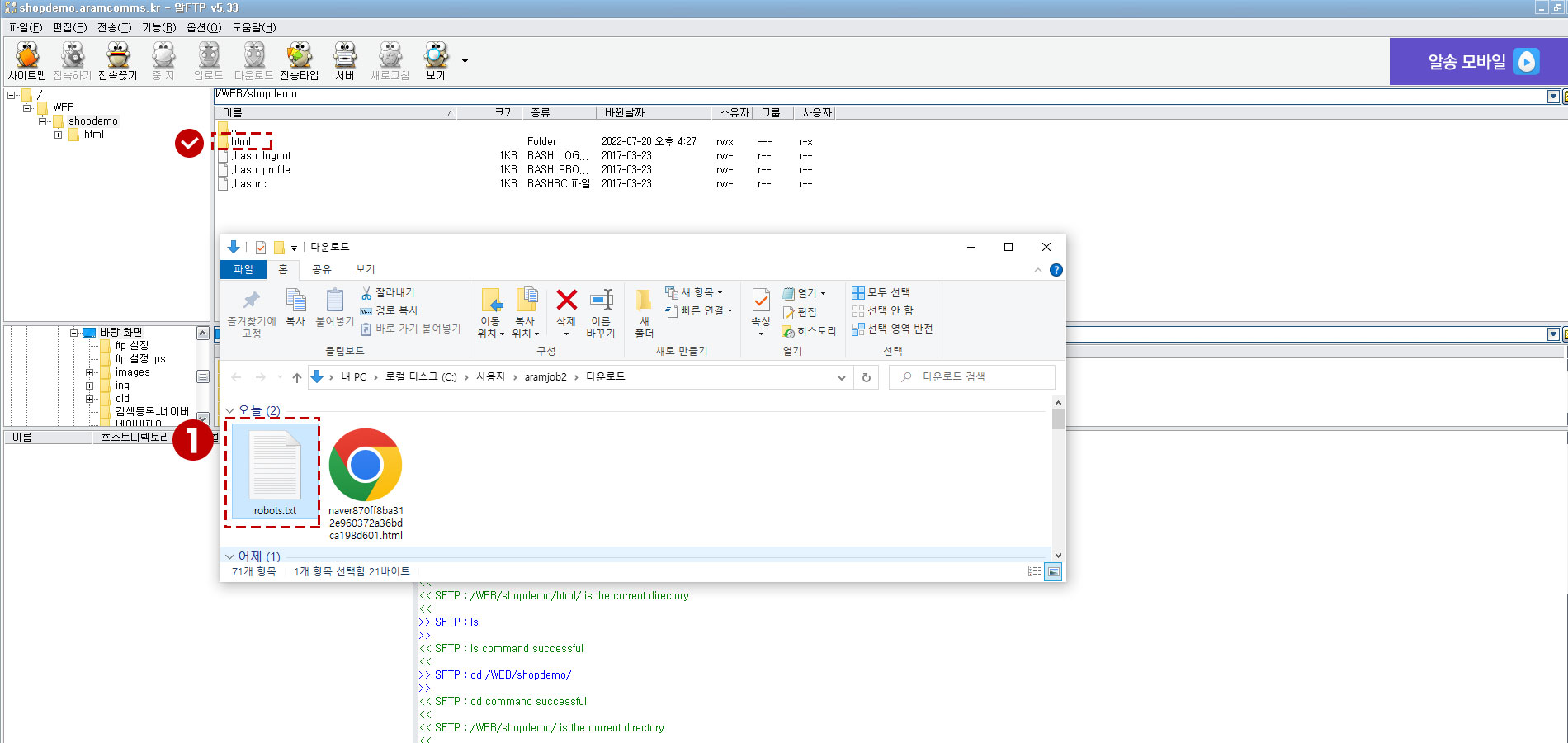
Task: Click 즐겨찾기에 고정 pin icon in Explorer
Action: point(252,313)
